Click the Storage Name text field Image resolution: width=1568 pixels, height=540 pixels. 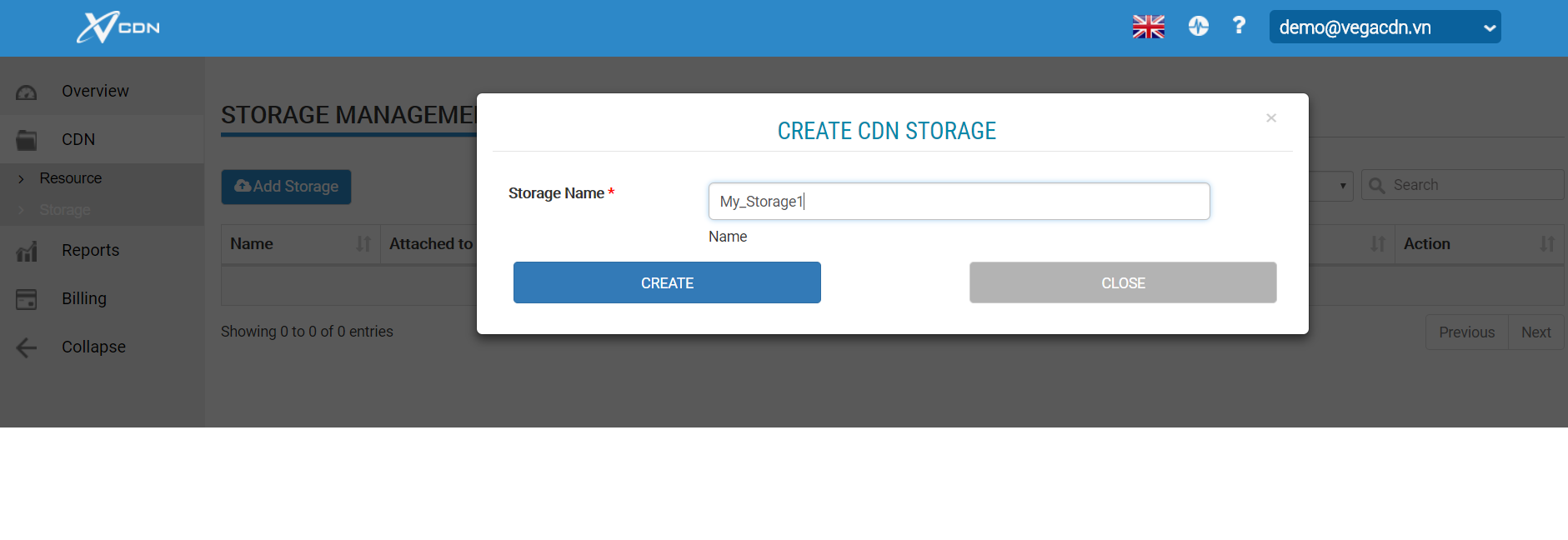pyautogui.click(x=959, y=202)
